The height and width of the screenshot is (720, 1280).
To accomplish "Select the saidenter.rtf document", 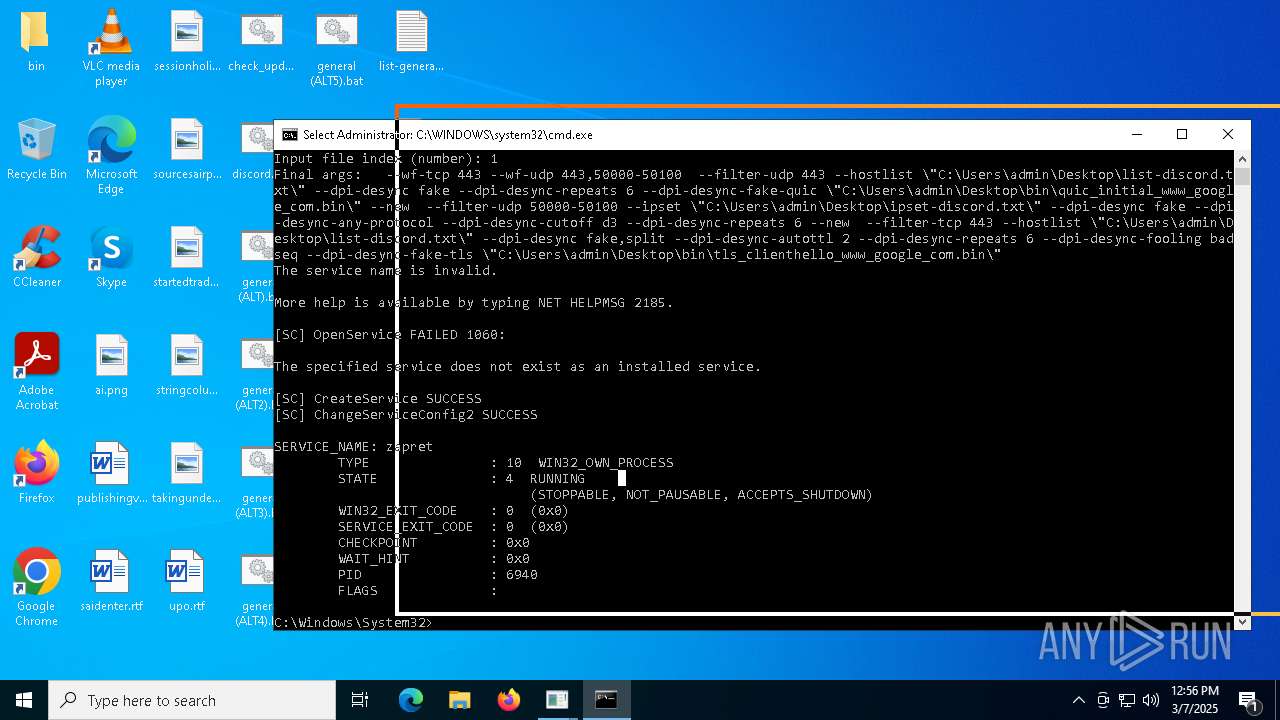I will 111,580.
